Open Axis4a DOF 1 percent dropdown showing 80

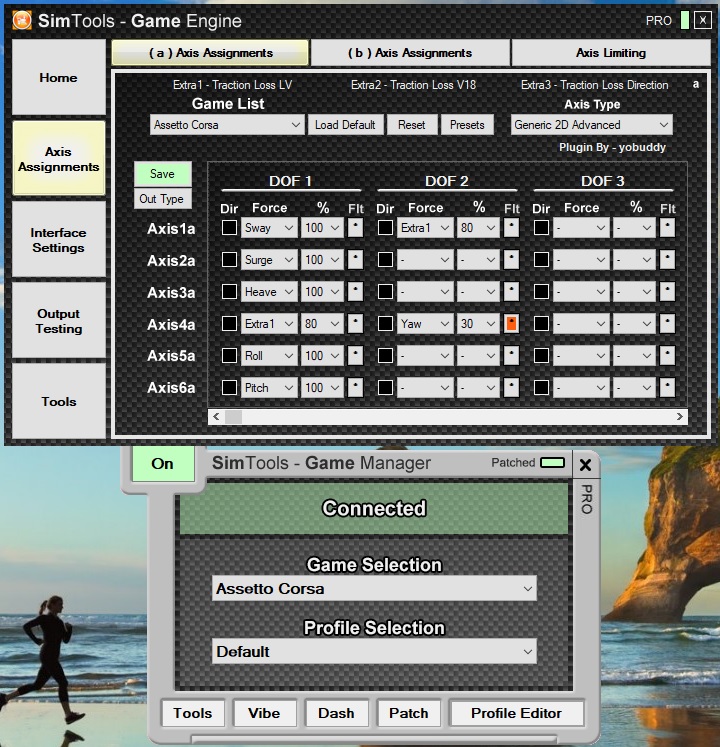point(322,324)
